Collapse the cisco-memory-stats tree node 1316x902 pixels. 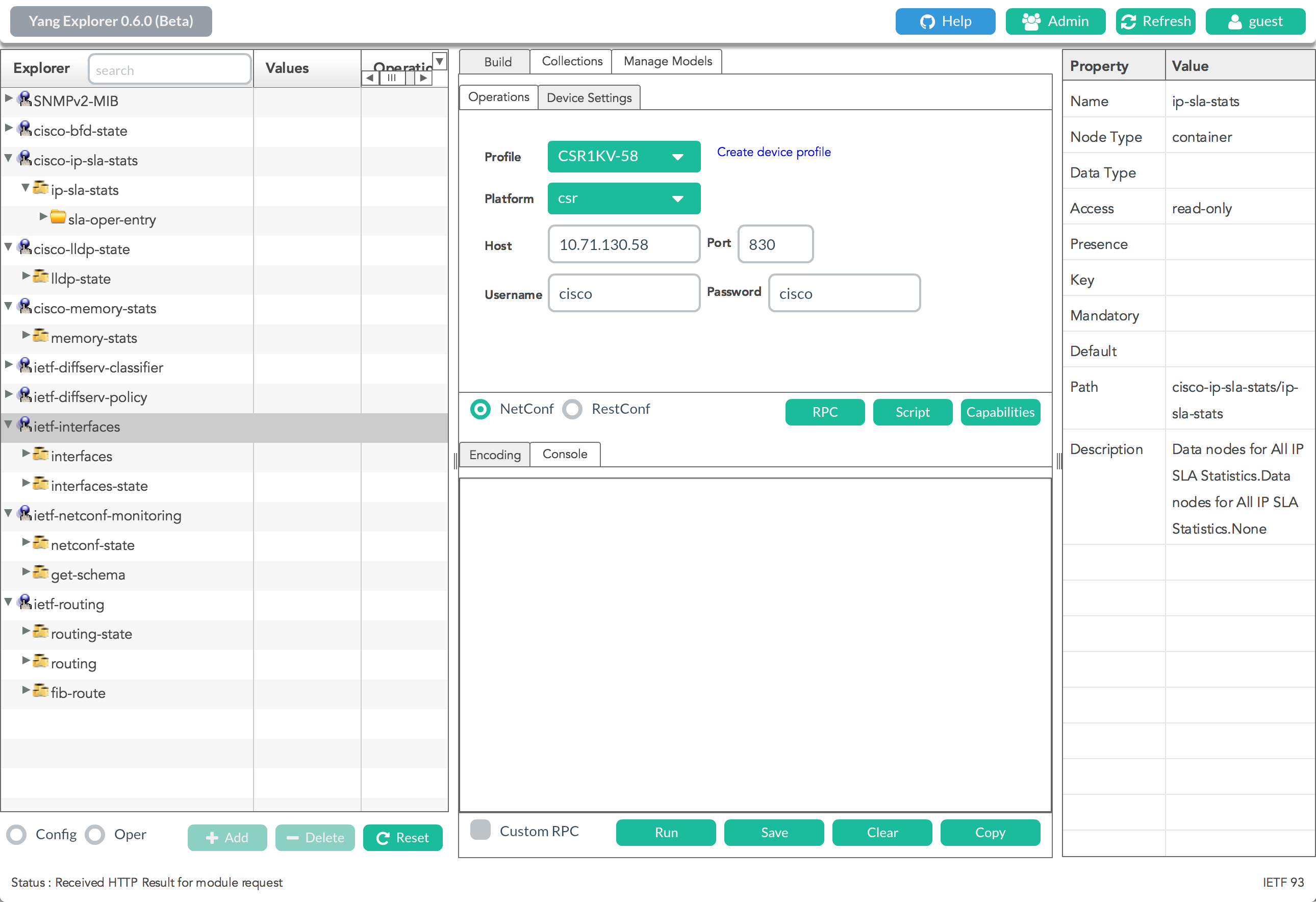click(x=9, y=306)
